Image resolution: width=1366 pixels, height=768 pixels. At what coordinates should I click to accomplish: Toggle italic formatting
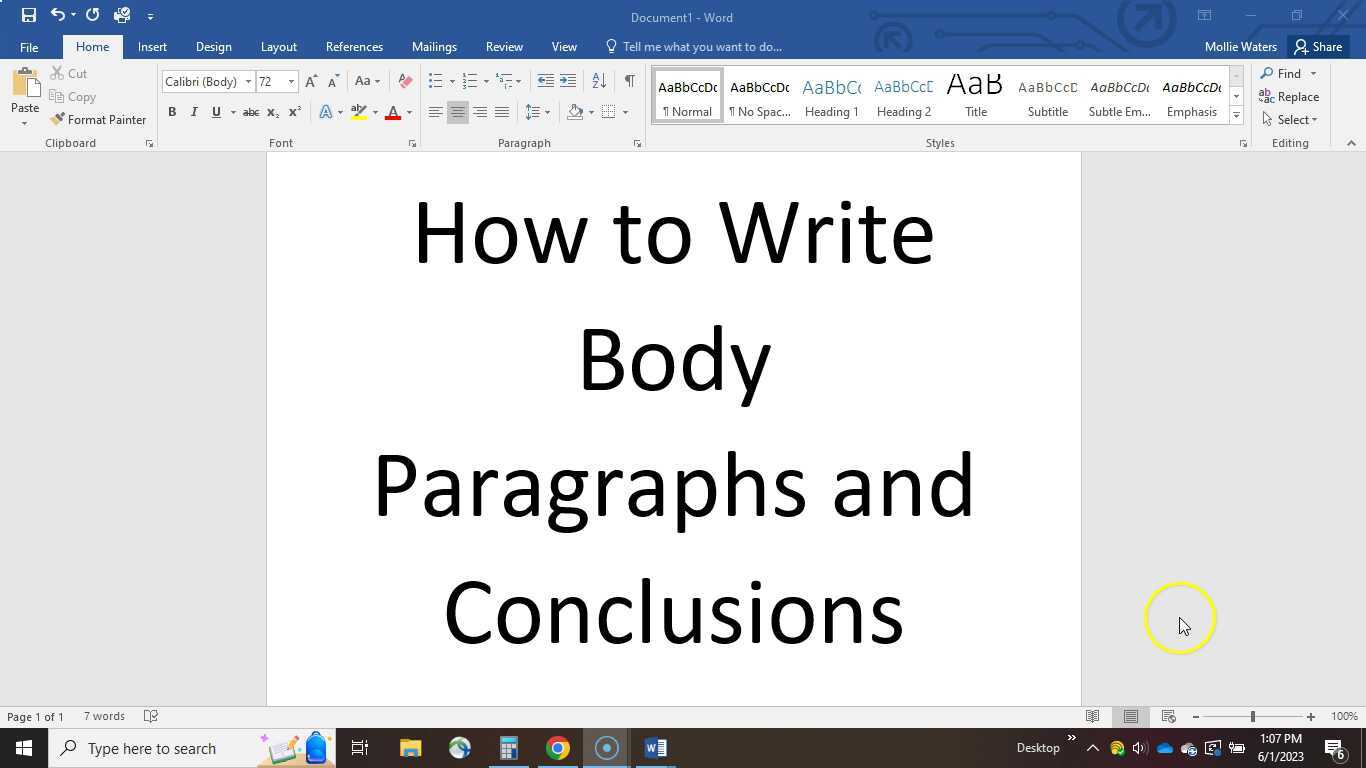(194, 112)
